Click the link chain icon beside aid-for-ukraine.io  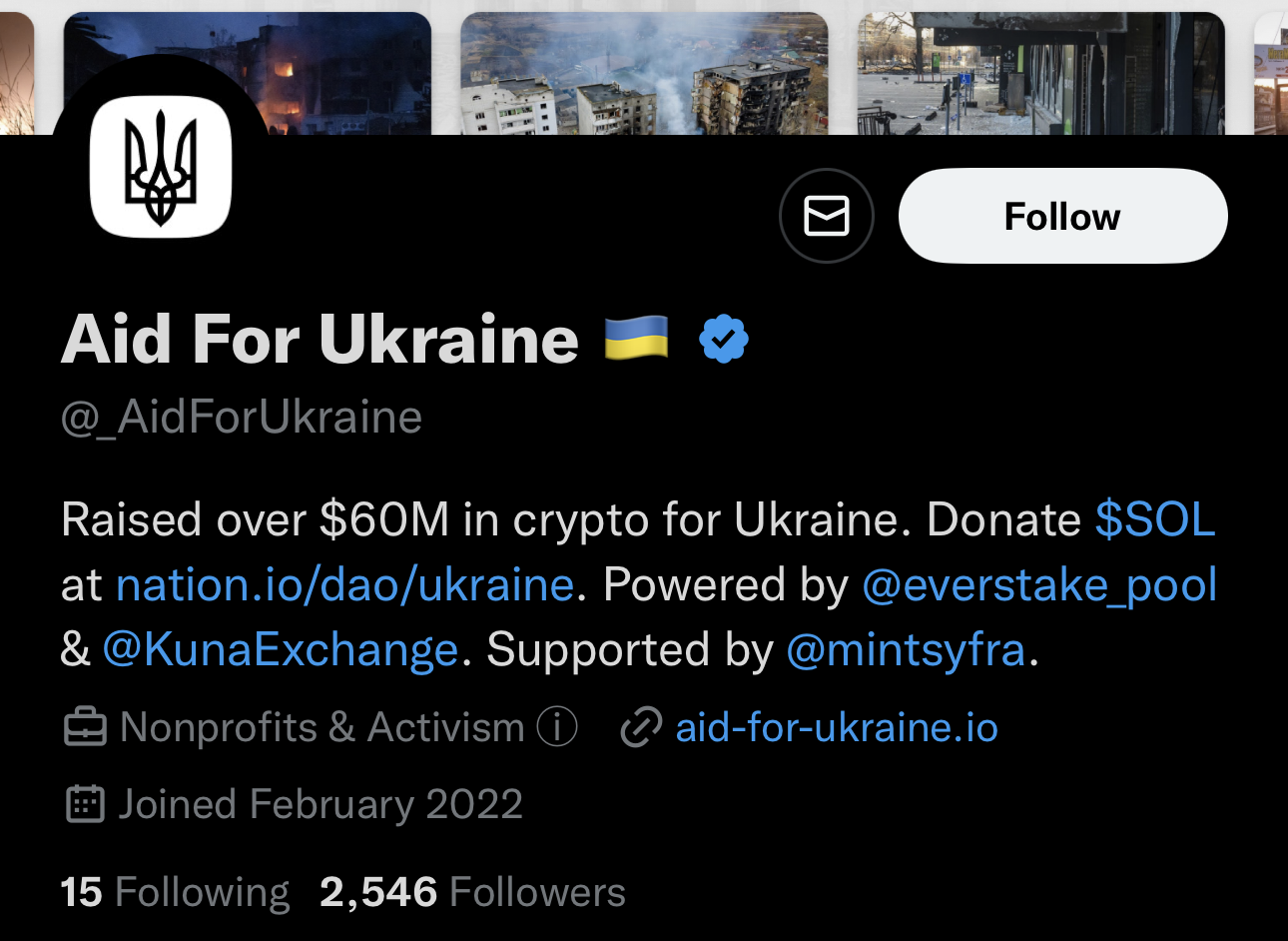point(643,727)
